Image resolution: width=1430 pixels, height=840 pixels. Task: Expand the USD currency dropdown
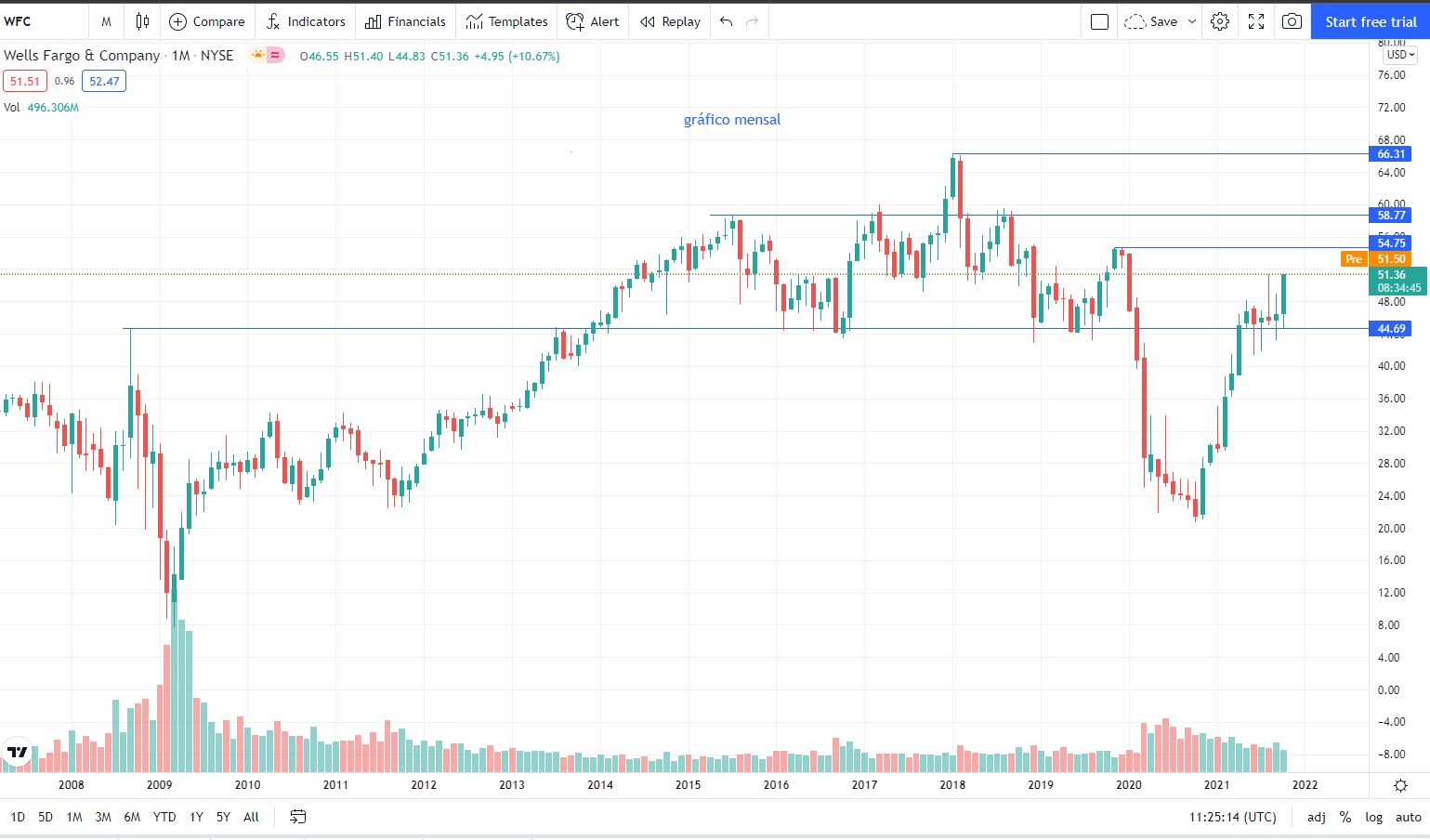[x=1400, y=55]
